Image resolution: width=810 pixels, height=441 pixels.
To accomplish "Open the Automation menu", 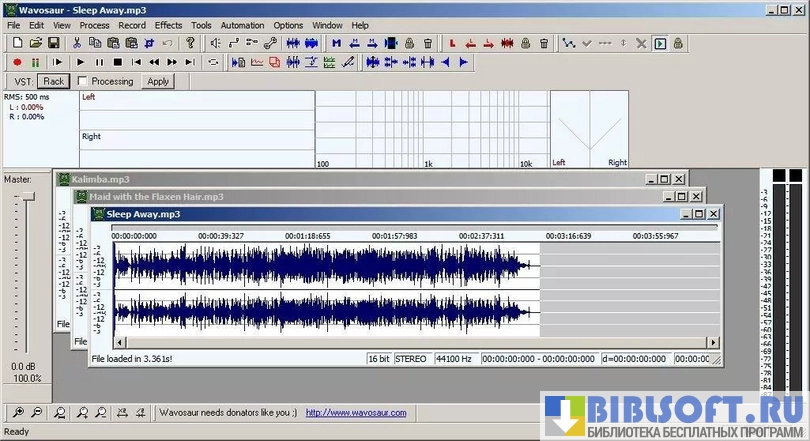I will coord(242,24).
